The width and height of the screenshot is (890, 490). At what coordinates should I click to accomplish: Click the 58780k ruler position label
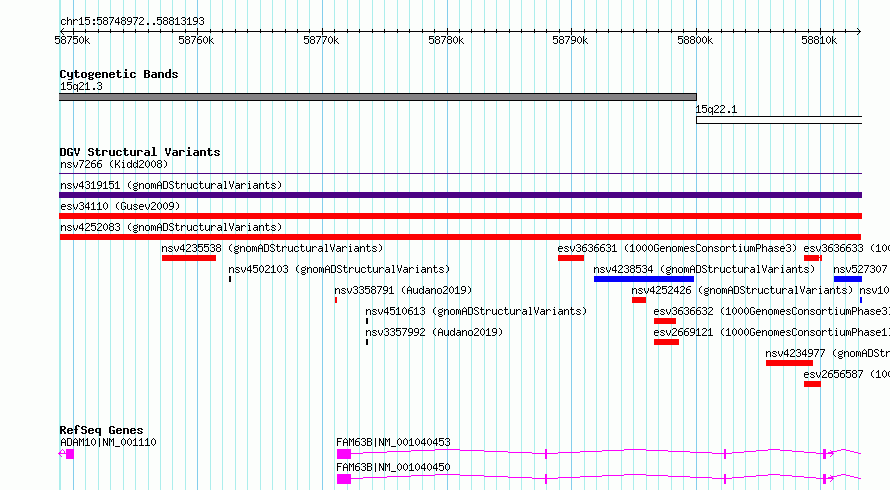click(446, 40)
